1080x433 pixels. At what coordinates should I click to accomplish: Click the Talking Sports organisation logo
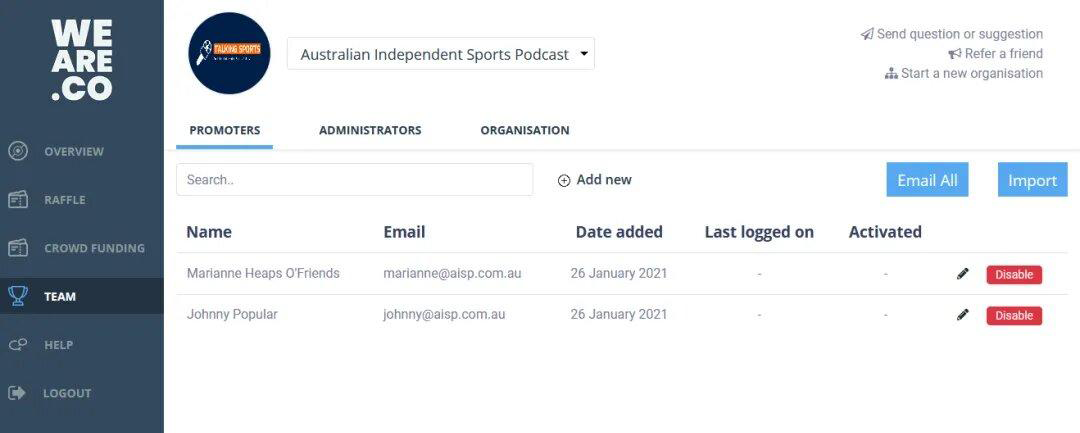[229, 53]
